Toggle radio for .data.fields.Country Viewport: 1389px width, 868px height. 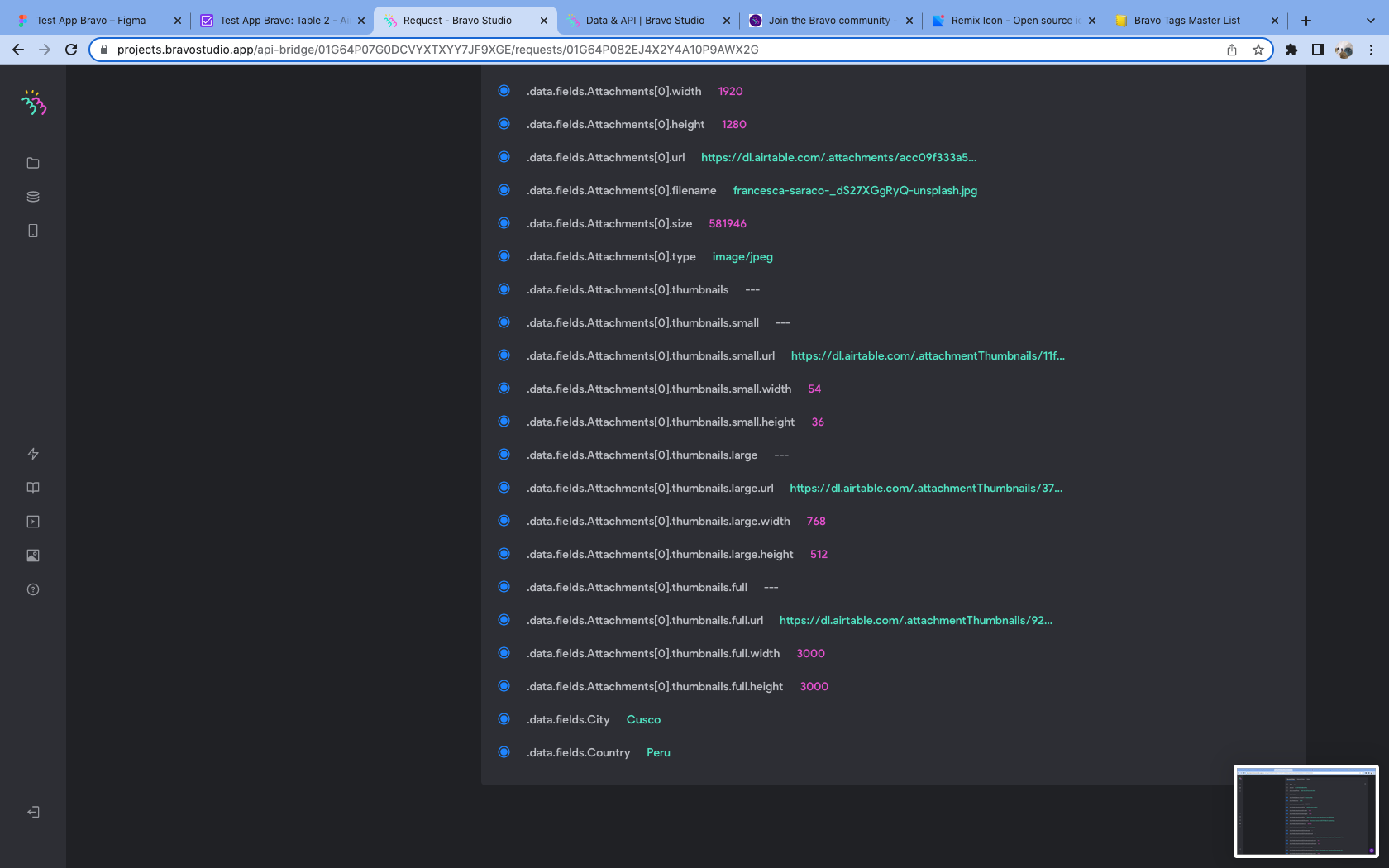point(504,752)
